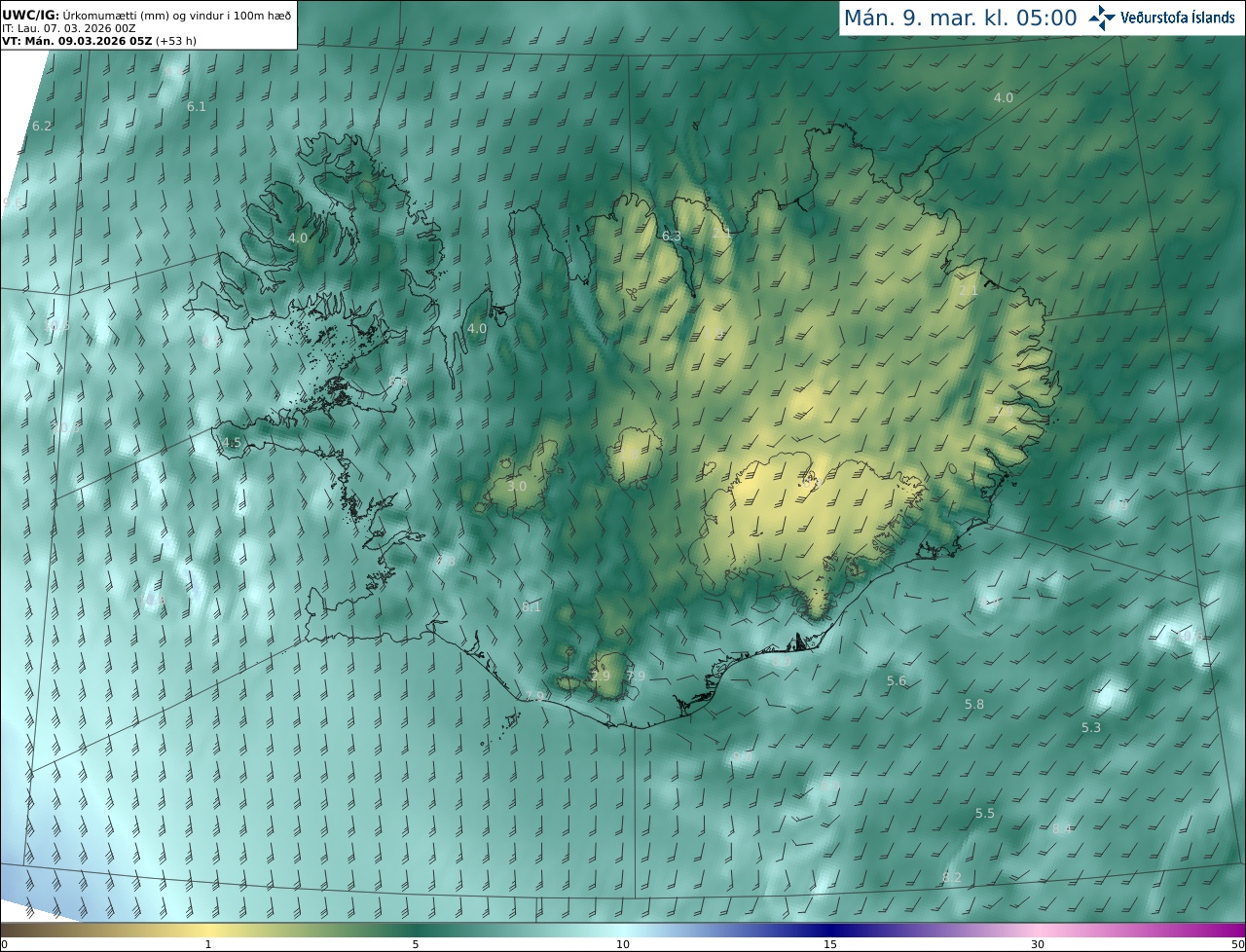Pick the yellow color at scale value 1
This screenshot has height=952, width=1246.
[207, 931]
